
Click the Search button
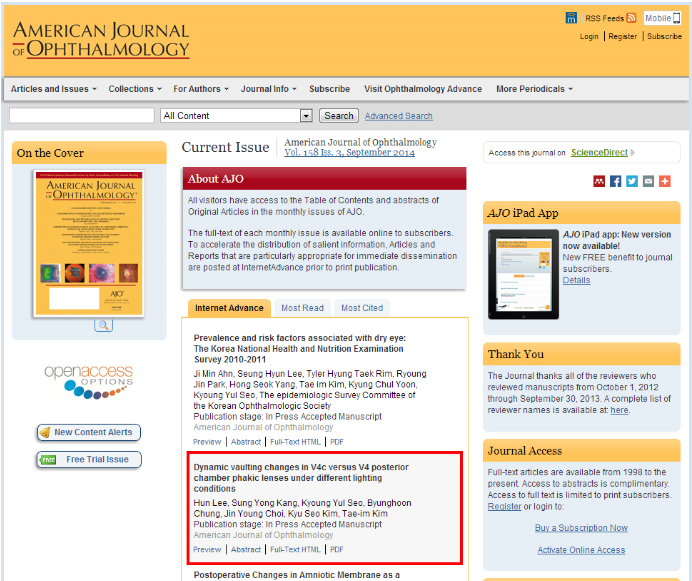(339, 116)
